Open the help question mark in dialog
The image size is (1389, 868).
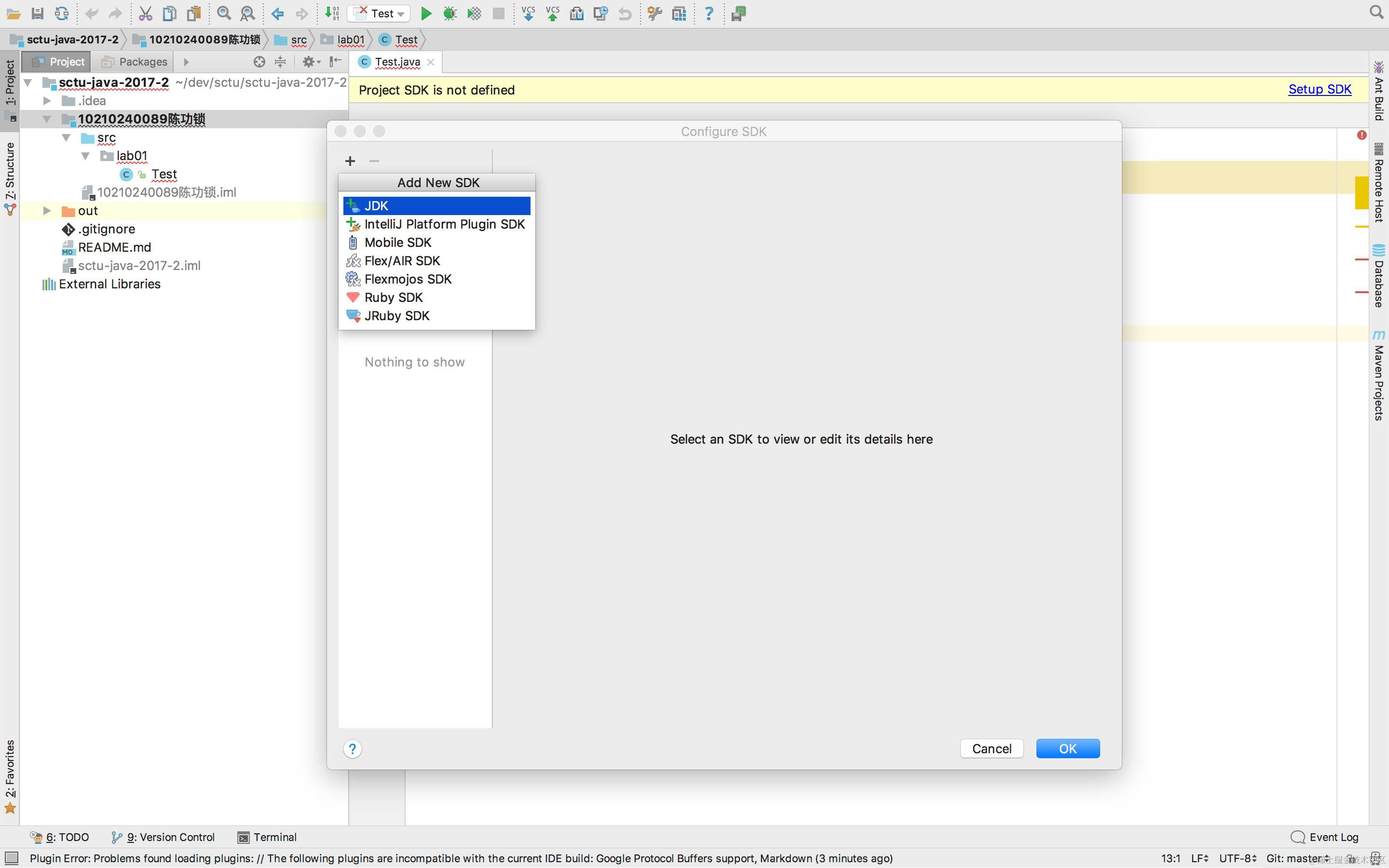353,748
